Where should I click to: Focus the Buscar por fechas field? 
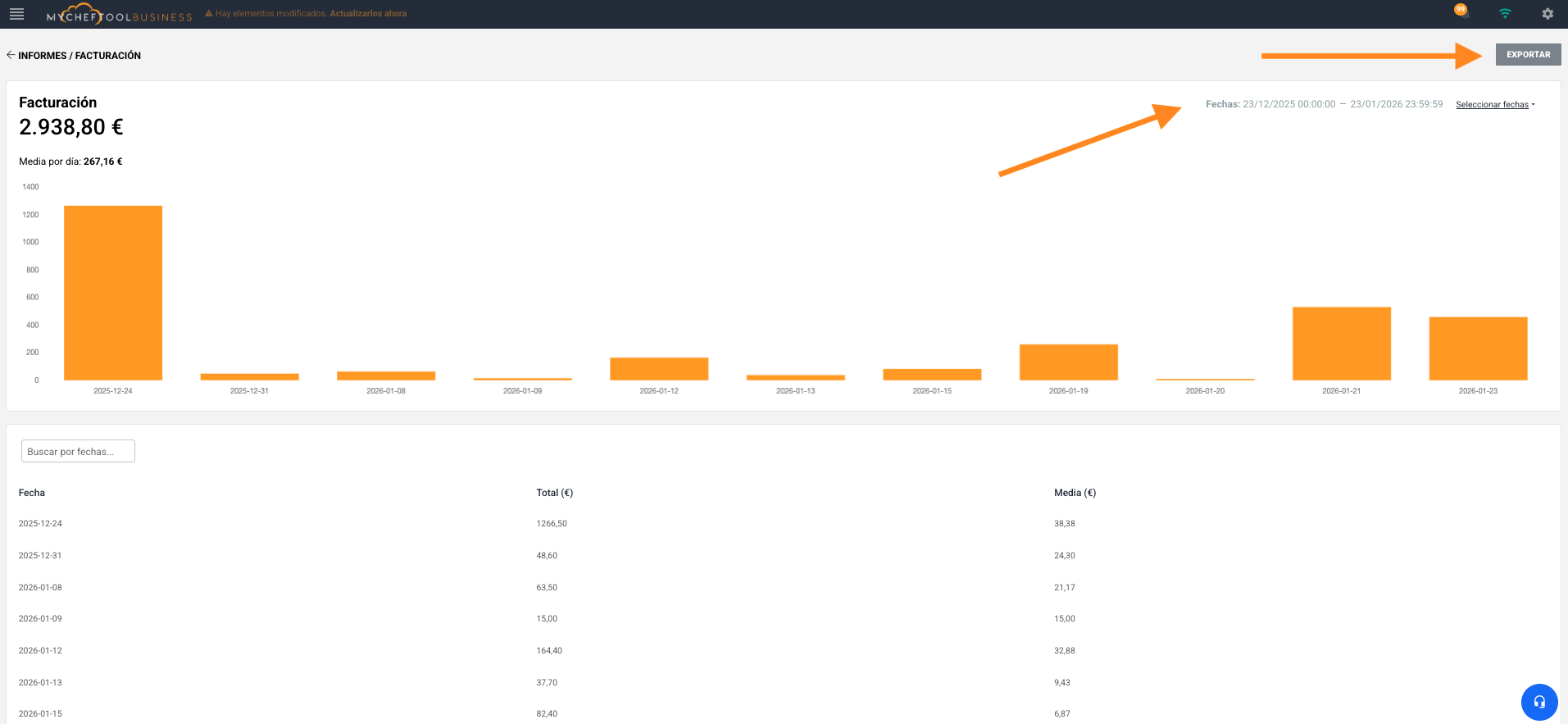(78, 452)
